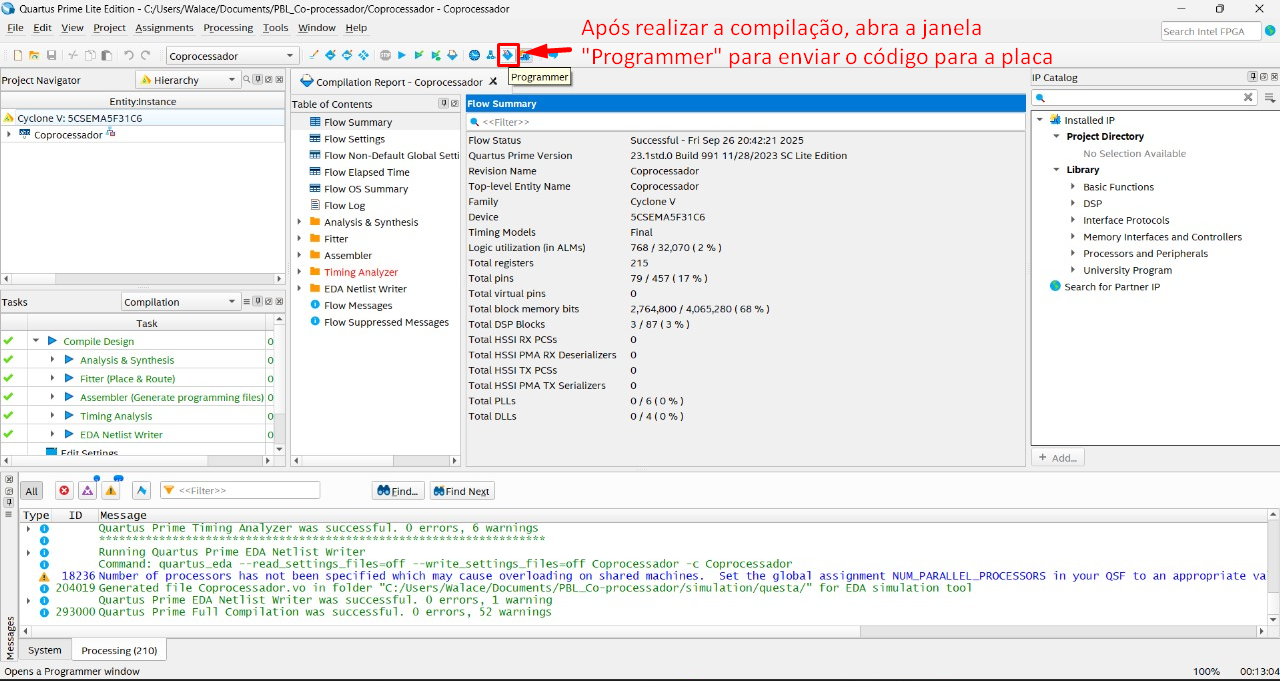Image resolution: width=1280 pixels, height=681 pixels.
Task: Click the Flow Summary filter field
Action: pos(746,122)
